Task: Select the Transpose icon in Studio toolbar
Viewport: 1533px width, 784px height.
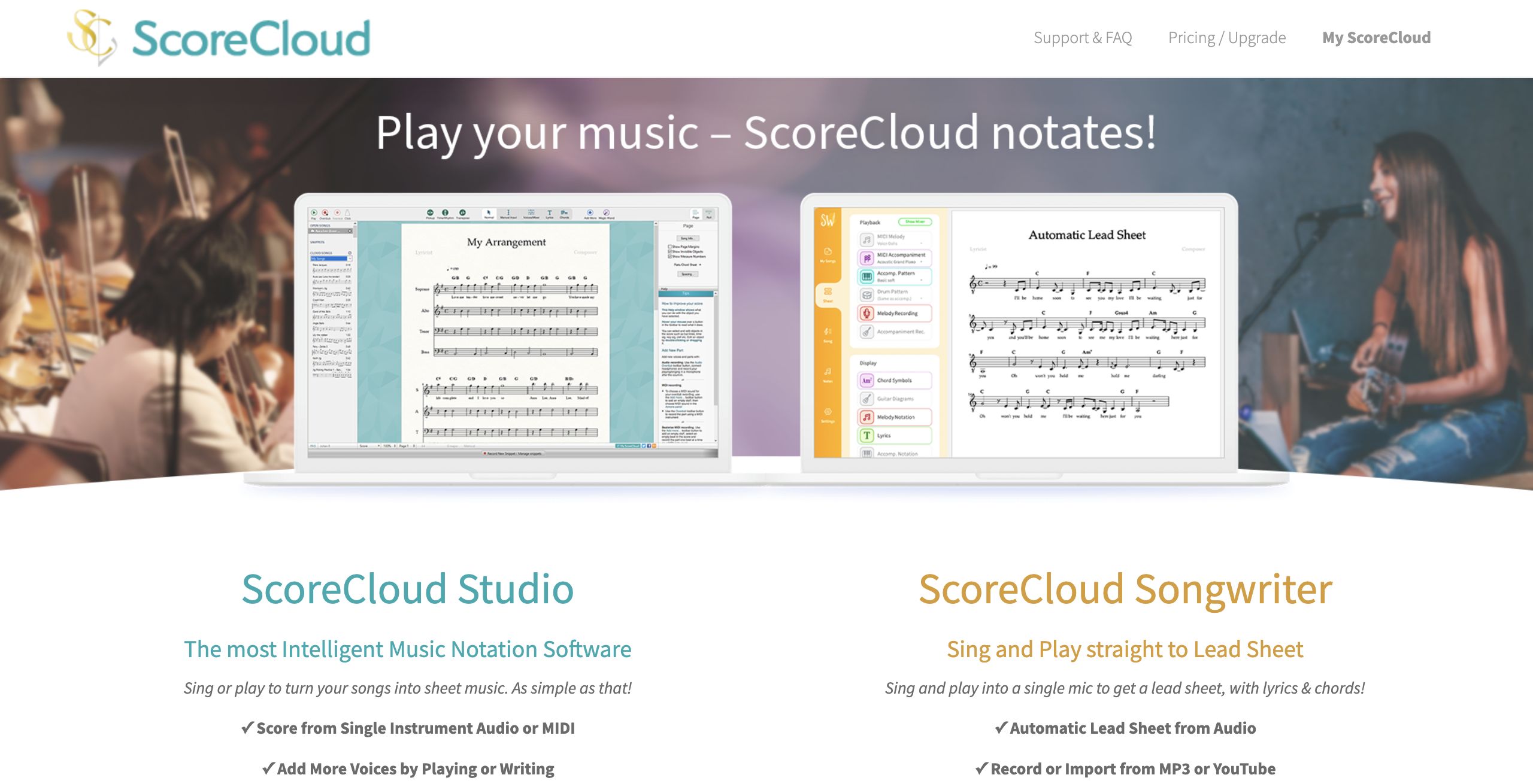Action: pyautogui.click(x=462, y=213)
